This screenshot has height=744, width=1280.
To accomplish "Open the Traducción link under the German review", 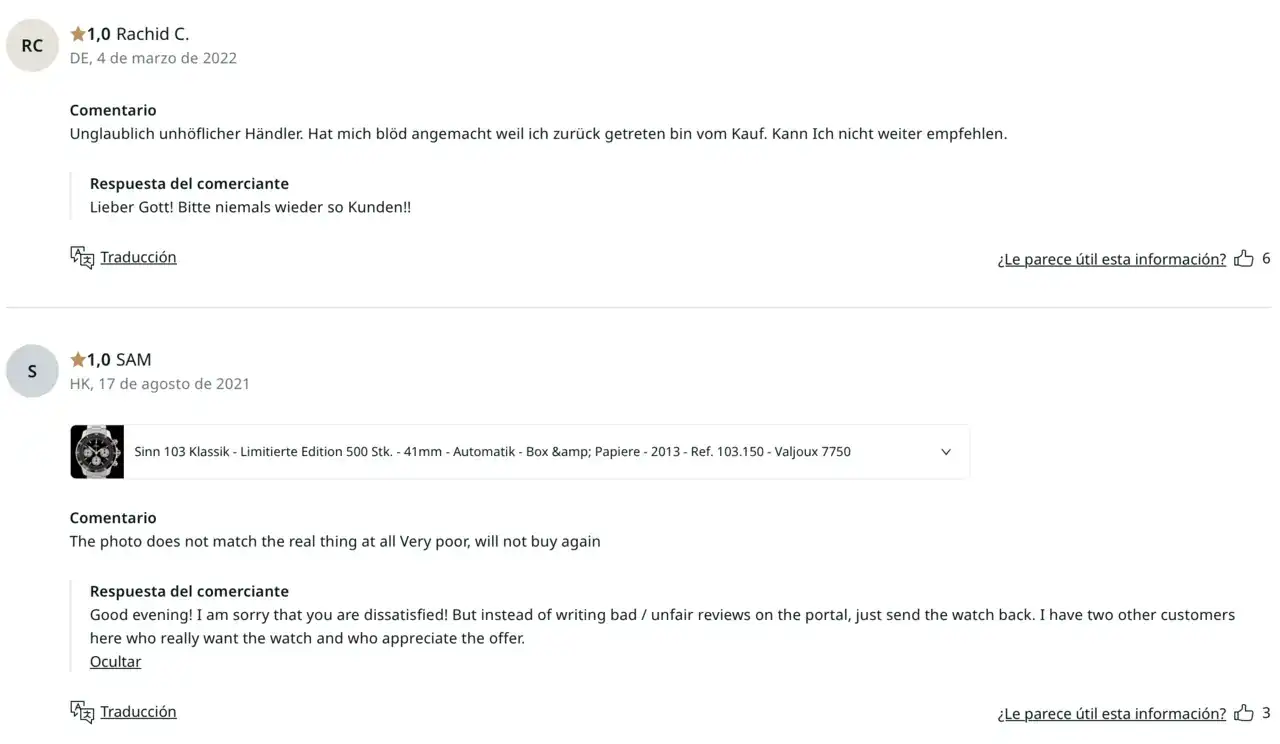I will [138, 257].
